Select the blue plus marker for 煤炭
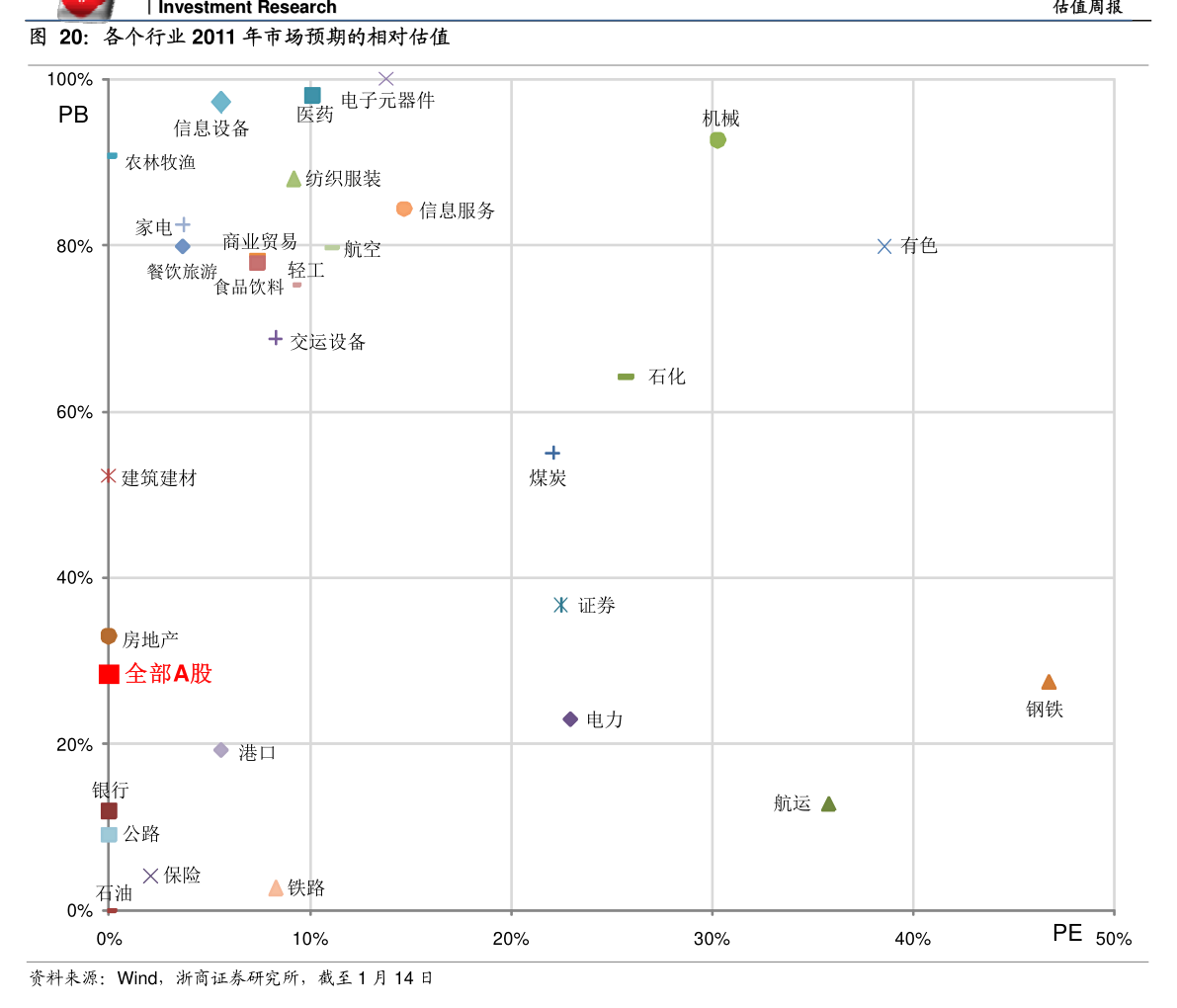Viewport: 1177px width, 1008px height. [x=552, y=453]
